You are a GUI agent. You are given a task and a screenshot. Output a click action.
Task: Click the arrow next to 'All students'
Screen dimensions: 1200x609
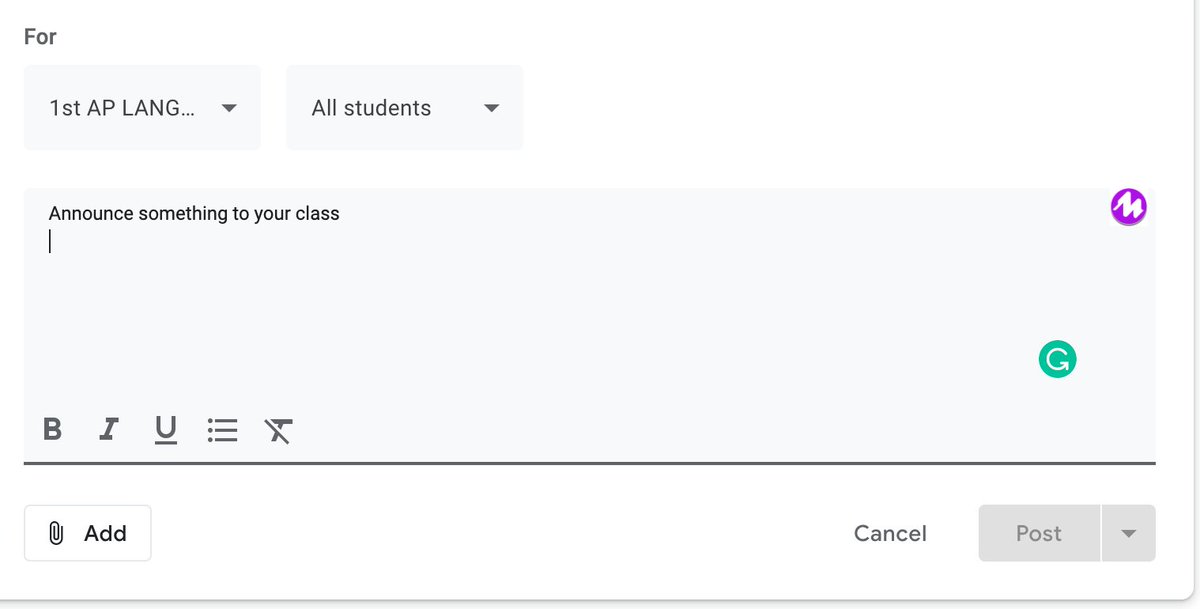point(491,108)
